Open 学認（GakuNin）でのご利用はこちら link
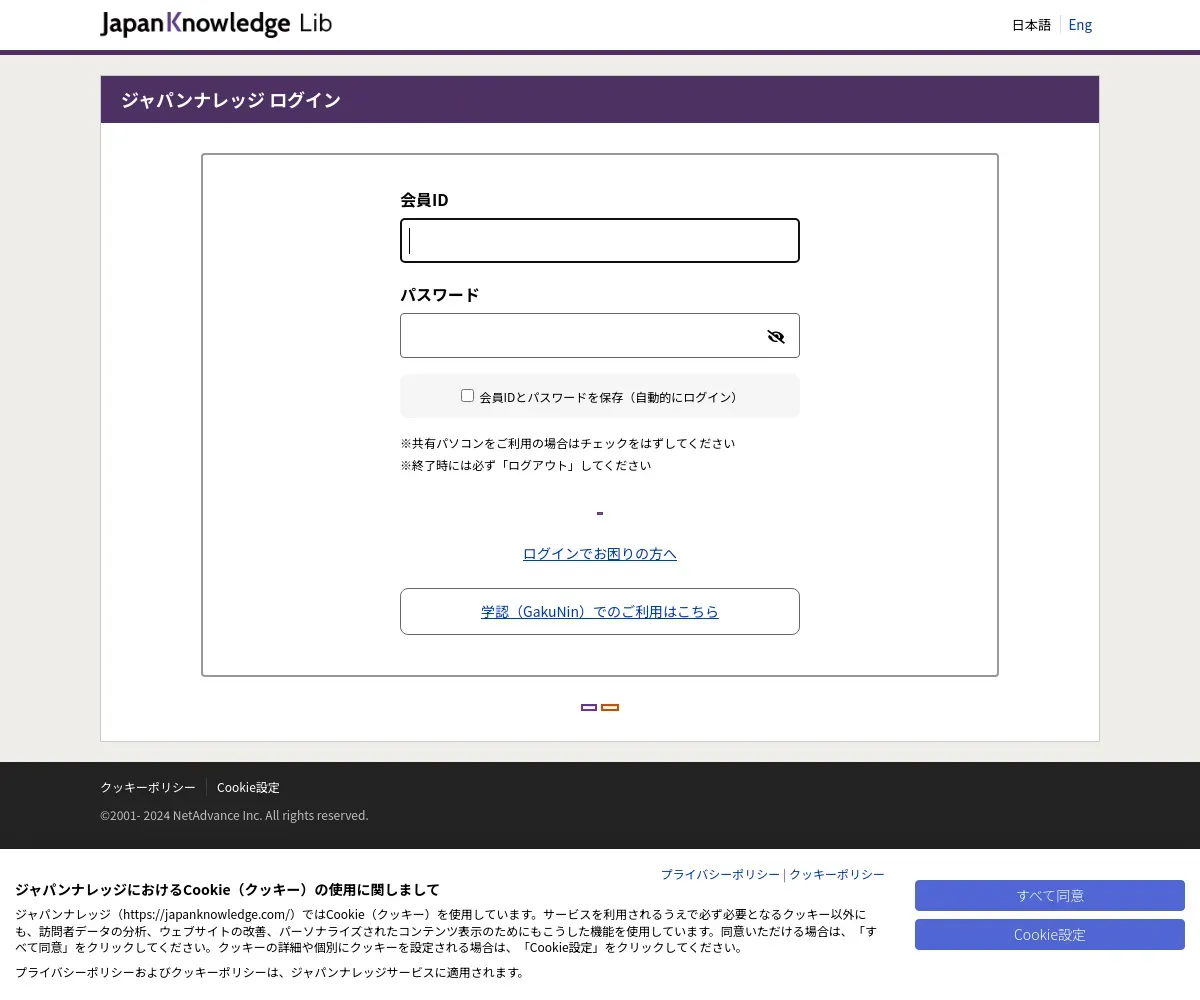 [x=600, y=611]
